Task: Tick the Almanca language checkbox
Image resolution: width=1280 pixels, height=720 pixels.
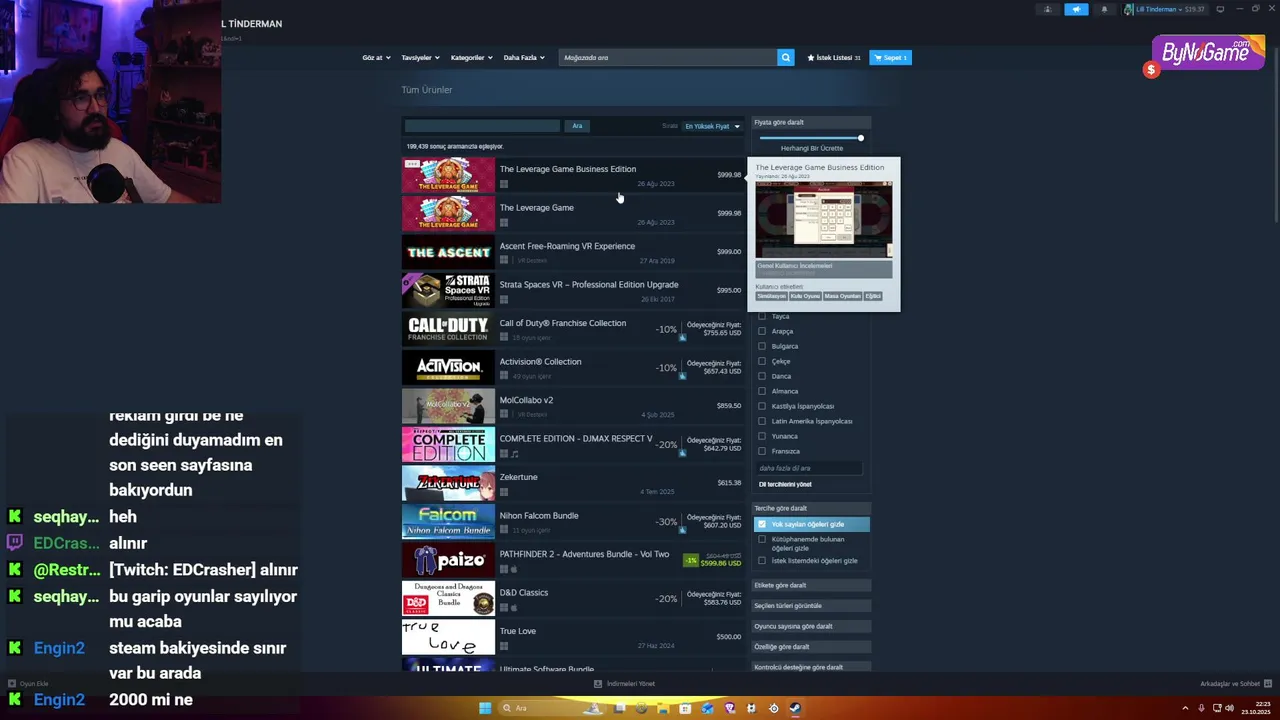Action: [762, 391]
